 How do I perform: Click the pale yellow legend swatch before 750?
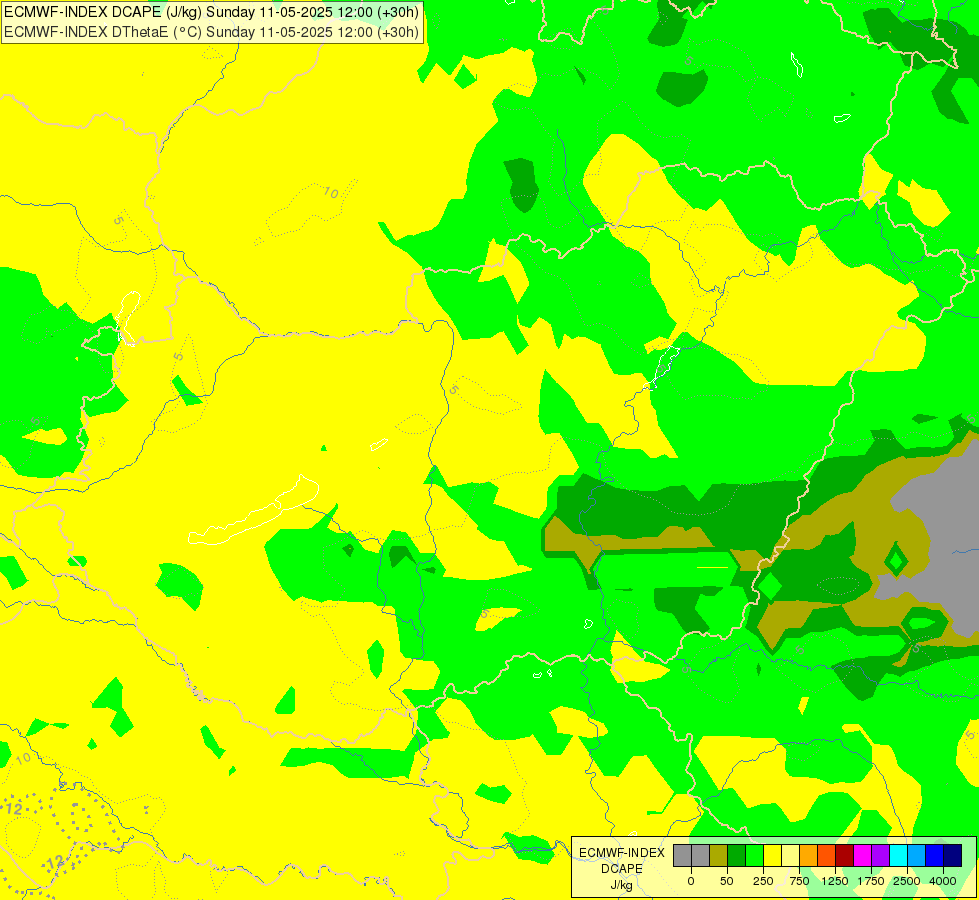click(x=790, y=855)
